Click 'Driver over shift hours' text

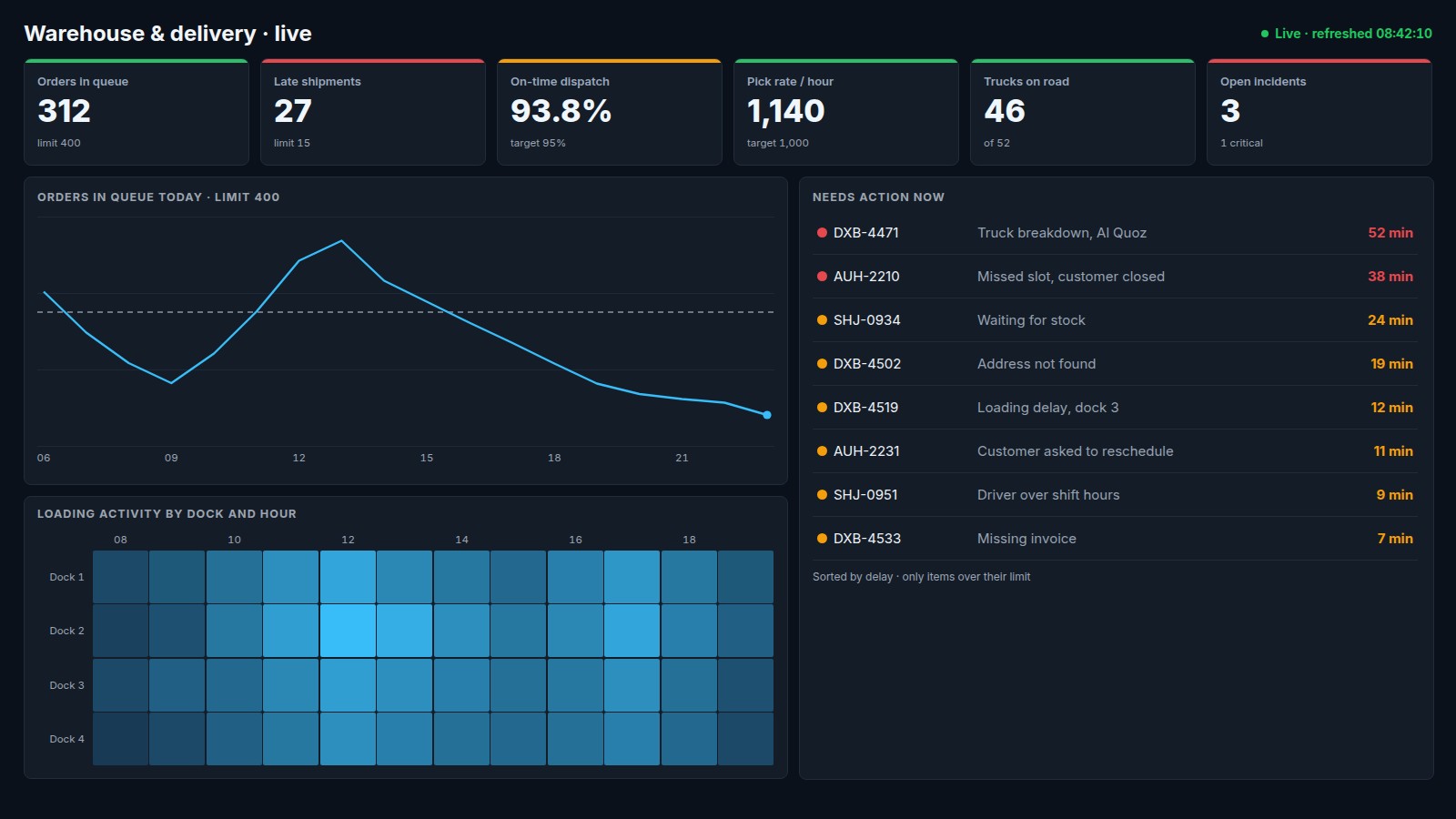click(1048, 495)
